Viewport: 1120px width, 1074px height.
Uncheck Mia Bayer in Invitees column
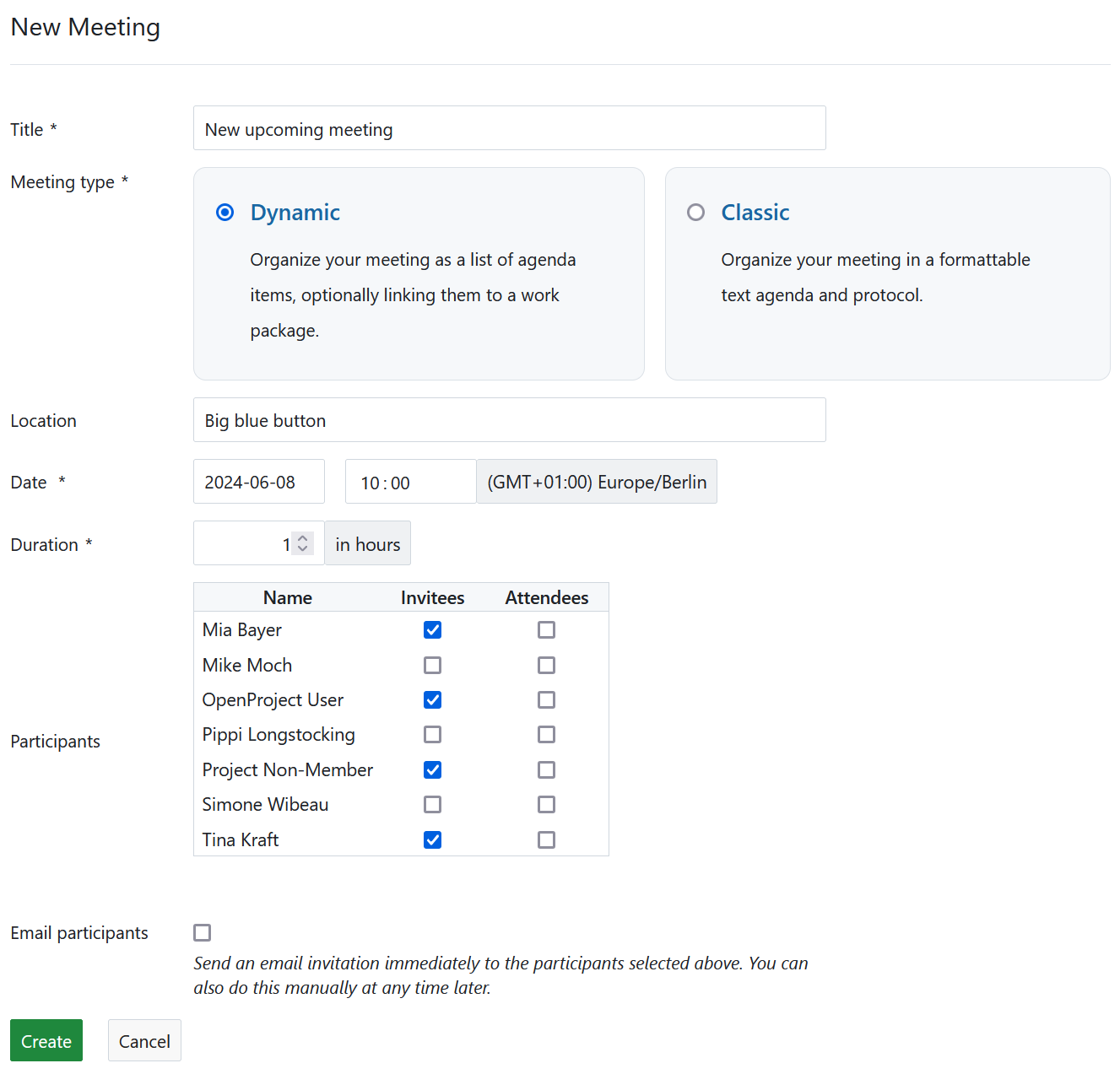coord(432,630)
